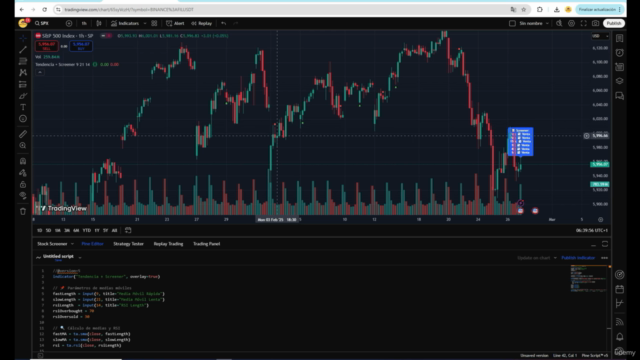Image resolution: width=640 pixels, height=360 pixels.
Task: Open the watchlist panel icon
Action: [x=620, y=38]
